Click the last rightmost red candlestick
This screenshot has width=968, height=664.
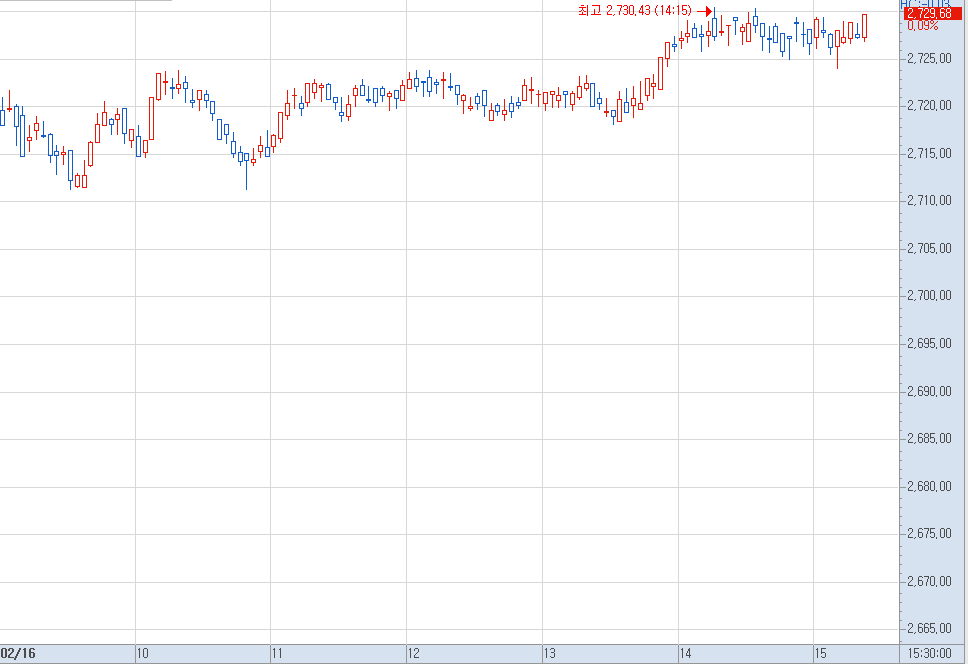pyautogui.click(x=865, y=27)
